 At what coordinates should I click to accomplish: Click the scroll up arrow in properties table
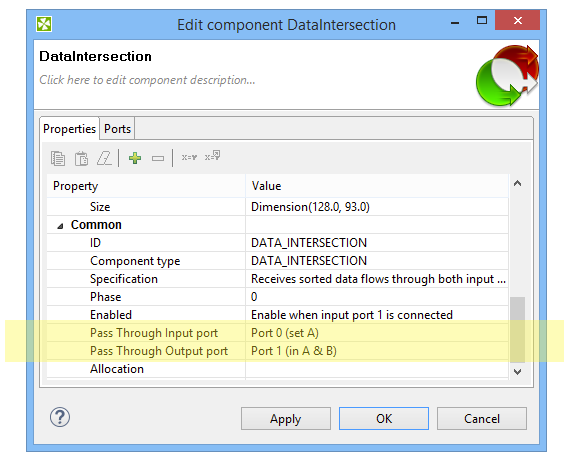517,183
